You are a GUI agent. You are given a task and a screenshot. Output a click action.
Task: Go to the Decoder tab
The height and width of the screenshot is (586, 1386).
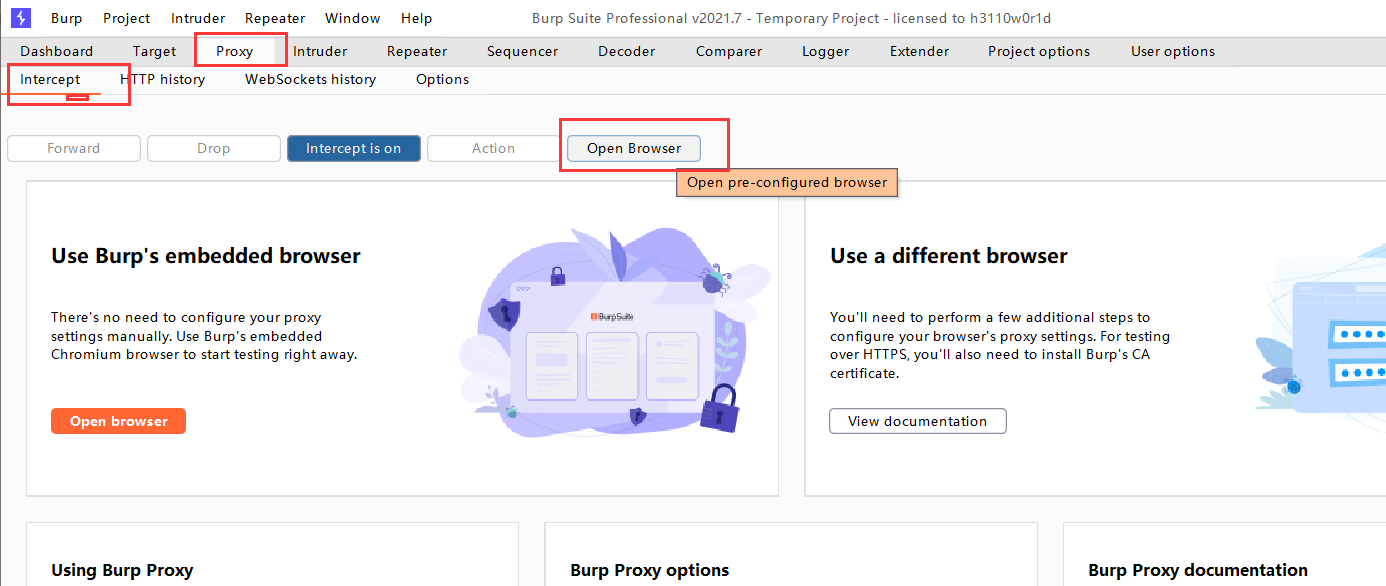(627, 51)
